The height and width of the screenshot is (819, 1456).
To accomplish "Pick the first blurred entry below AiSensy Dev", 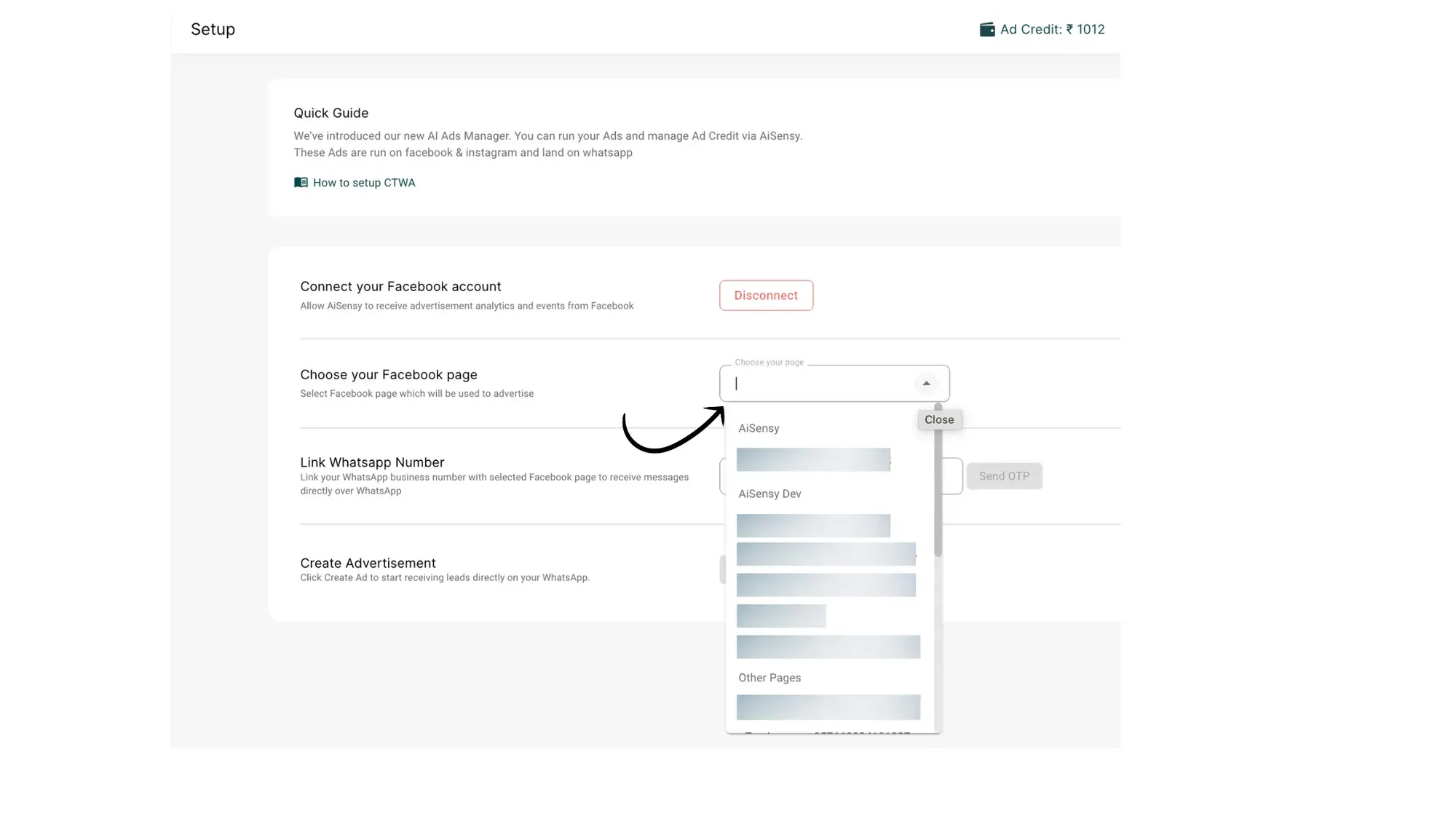I will point(813,526).
